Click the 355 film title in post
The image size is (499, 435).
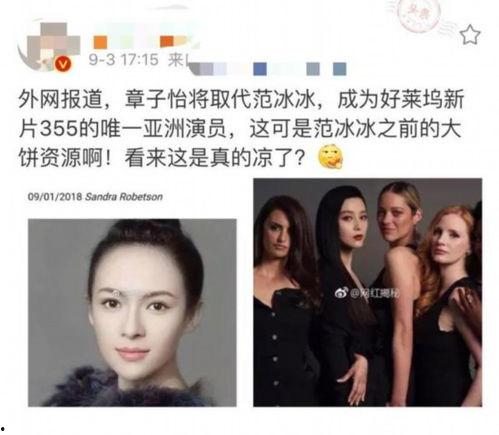[59, 129]
